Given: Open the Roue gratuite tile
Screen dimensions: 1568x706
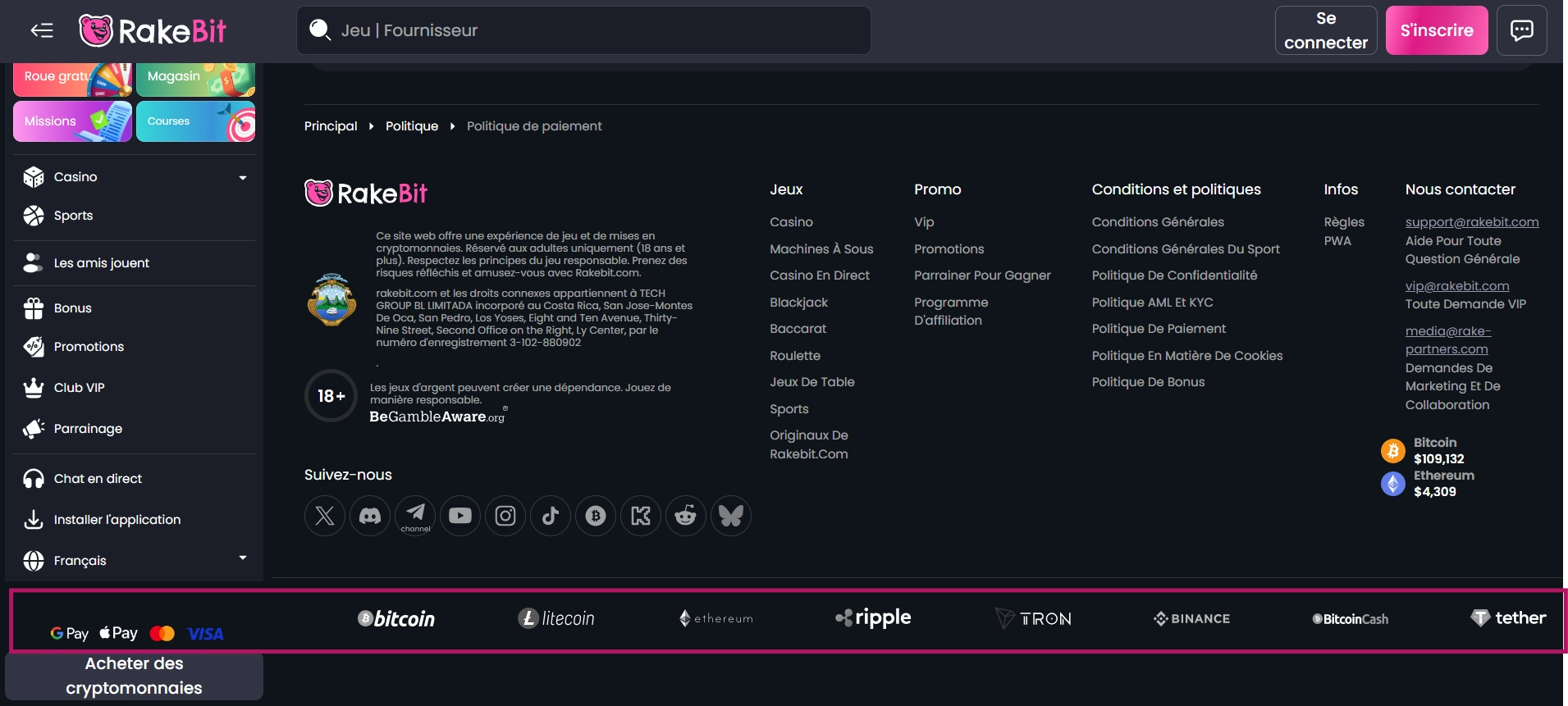Looking at the screenshot, I should point(72,80).
